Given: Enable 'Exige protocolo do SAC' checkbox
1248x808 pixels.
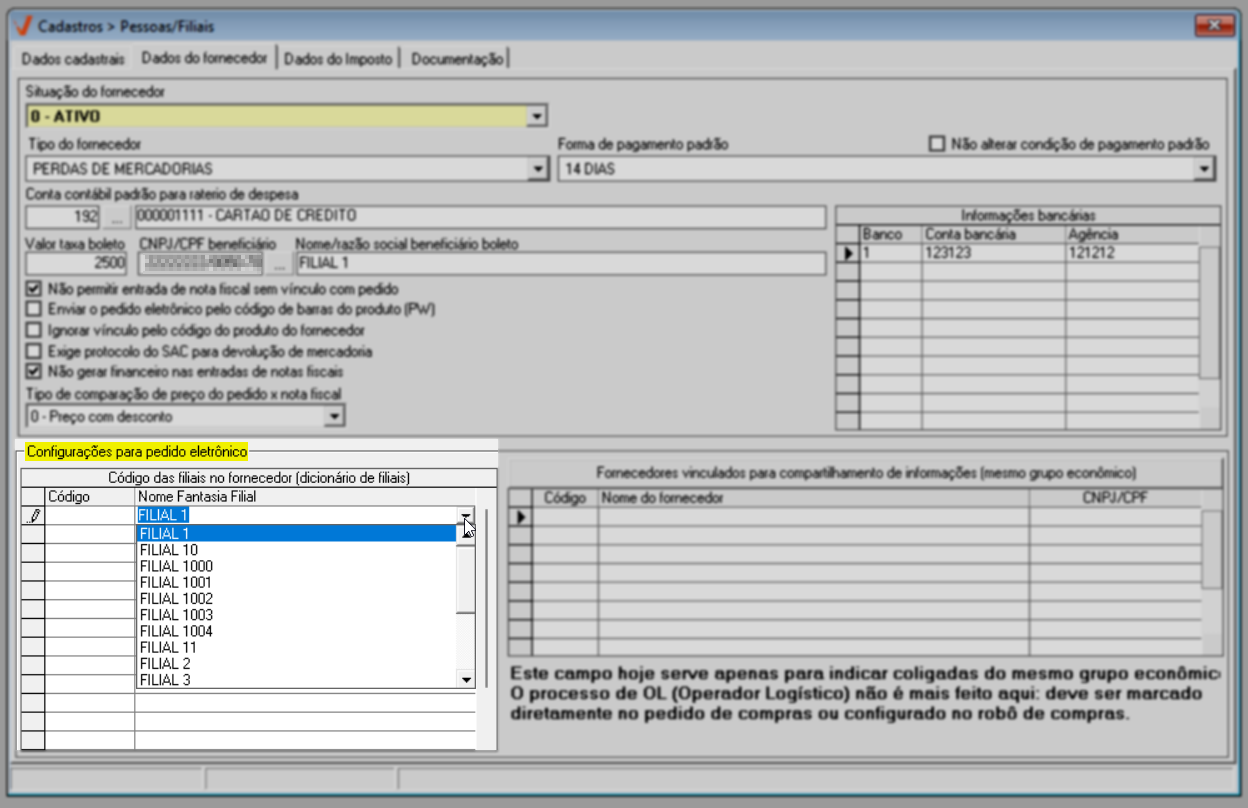Looking at the screenshot, I should pyautogui.click(x=36, y=352).
